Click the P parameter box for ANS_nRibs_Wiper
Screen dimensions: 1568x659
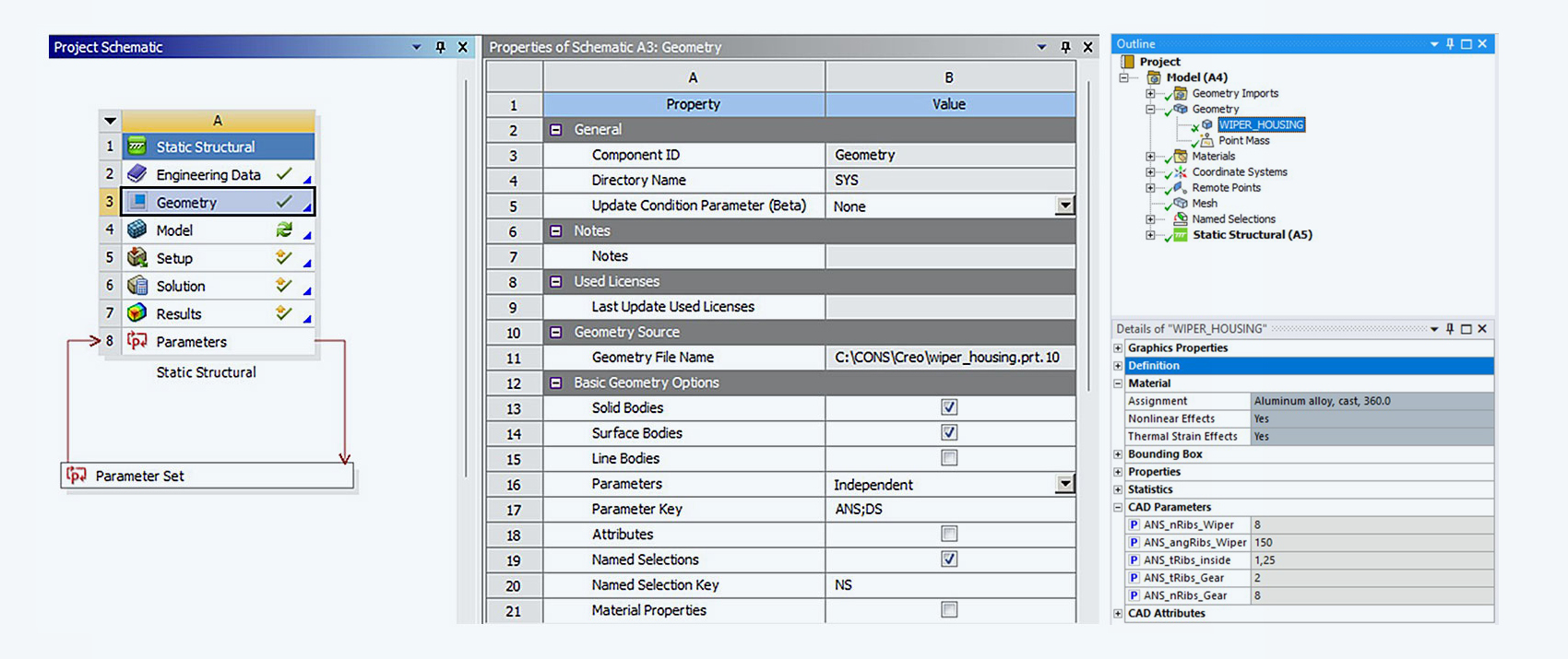[1134, 524]
